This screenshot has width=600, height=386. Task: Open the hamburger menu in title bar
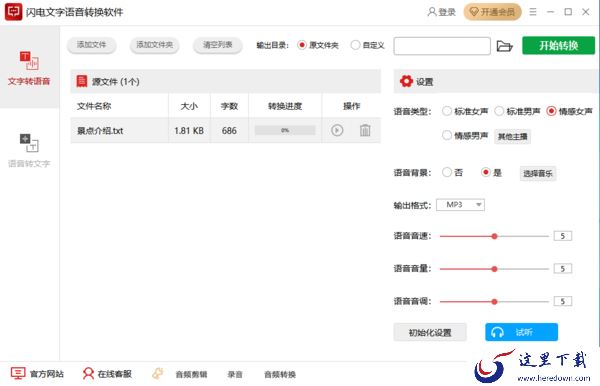click(533, 12)
